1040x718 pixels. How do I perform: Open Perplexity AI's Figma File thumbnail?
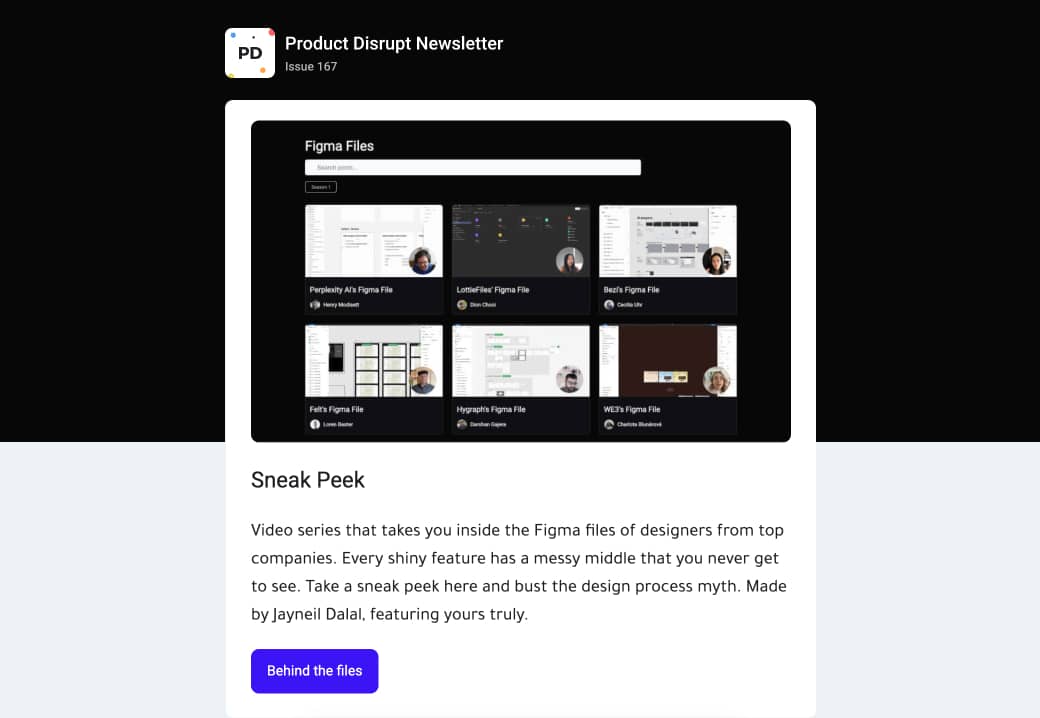373,241
